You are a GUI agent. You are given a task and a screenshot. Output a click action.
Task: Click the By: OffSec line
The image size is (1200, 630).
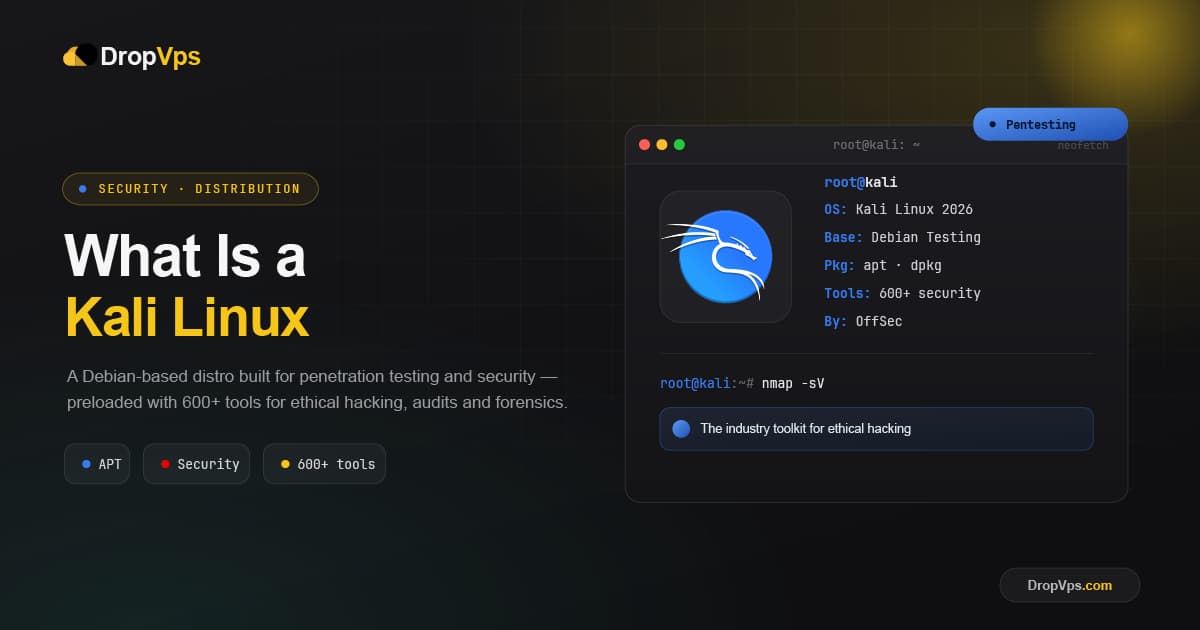[x=863, y=322]
